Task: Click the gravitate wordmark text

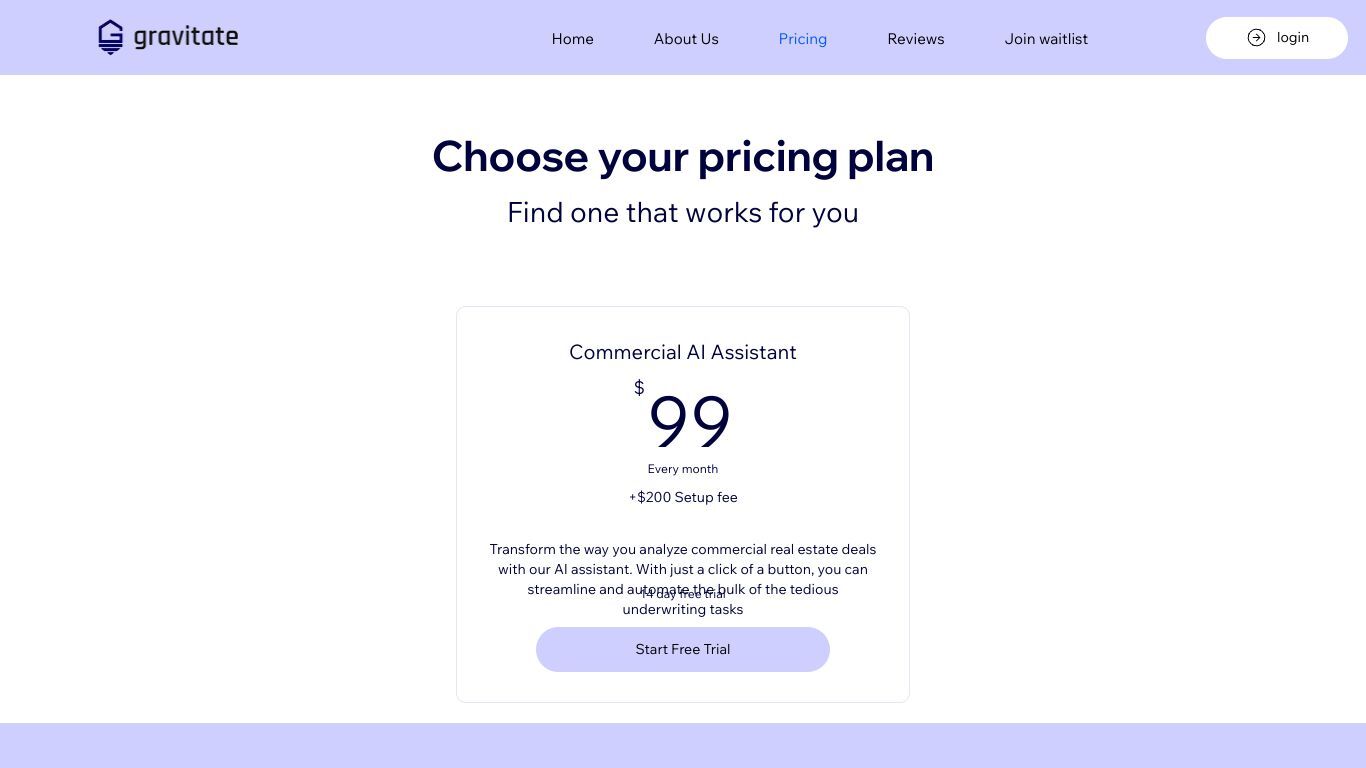Action: pos(186,38)
